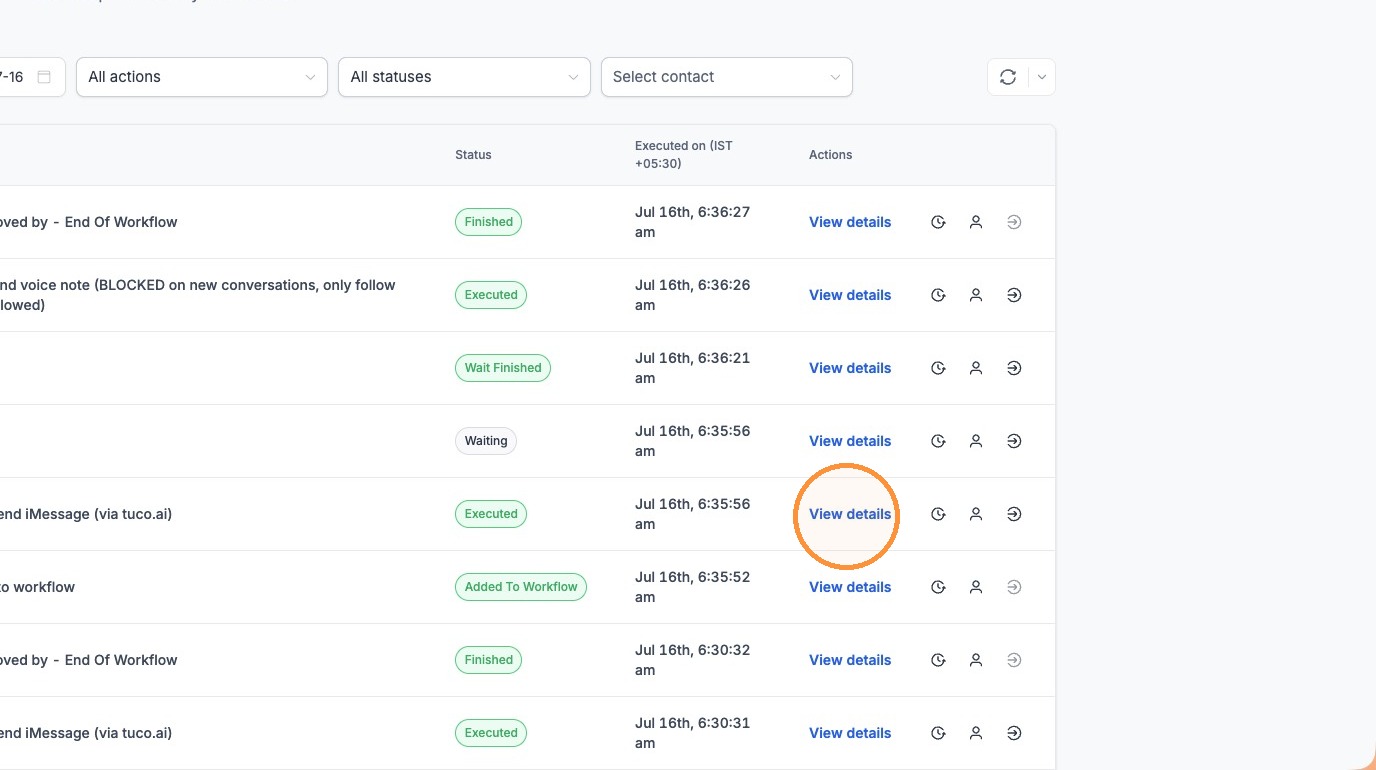Expand the All statuses dropdown
This screenshot has height=770, width=1376.
(x=464, y=77)
